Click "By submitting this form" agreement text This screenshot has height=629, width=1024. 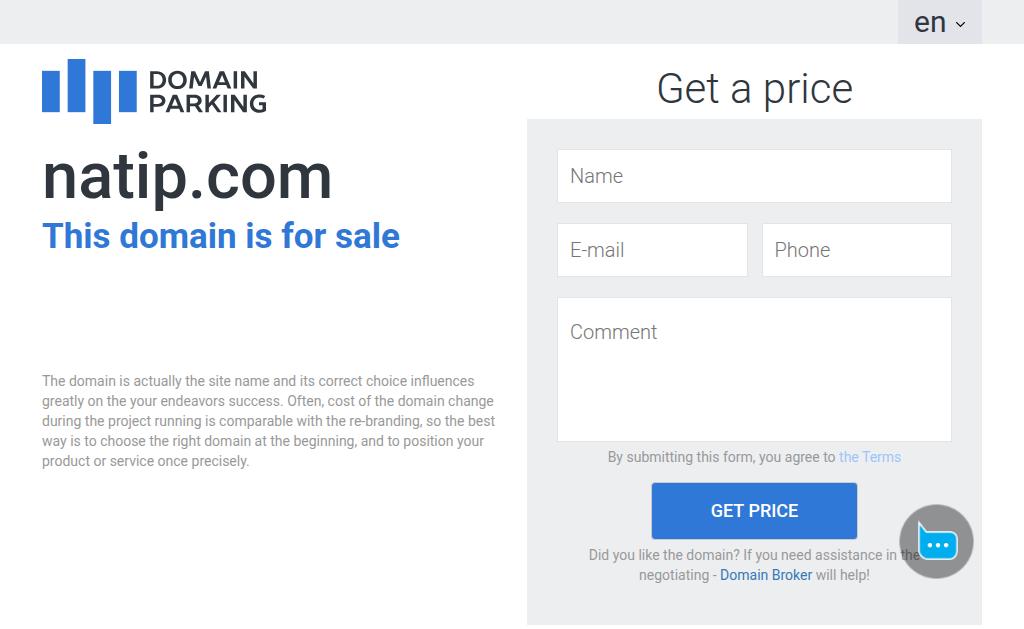pyautogui.click(x=721, y=457)
